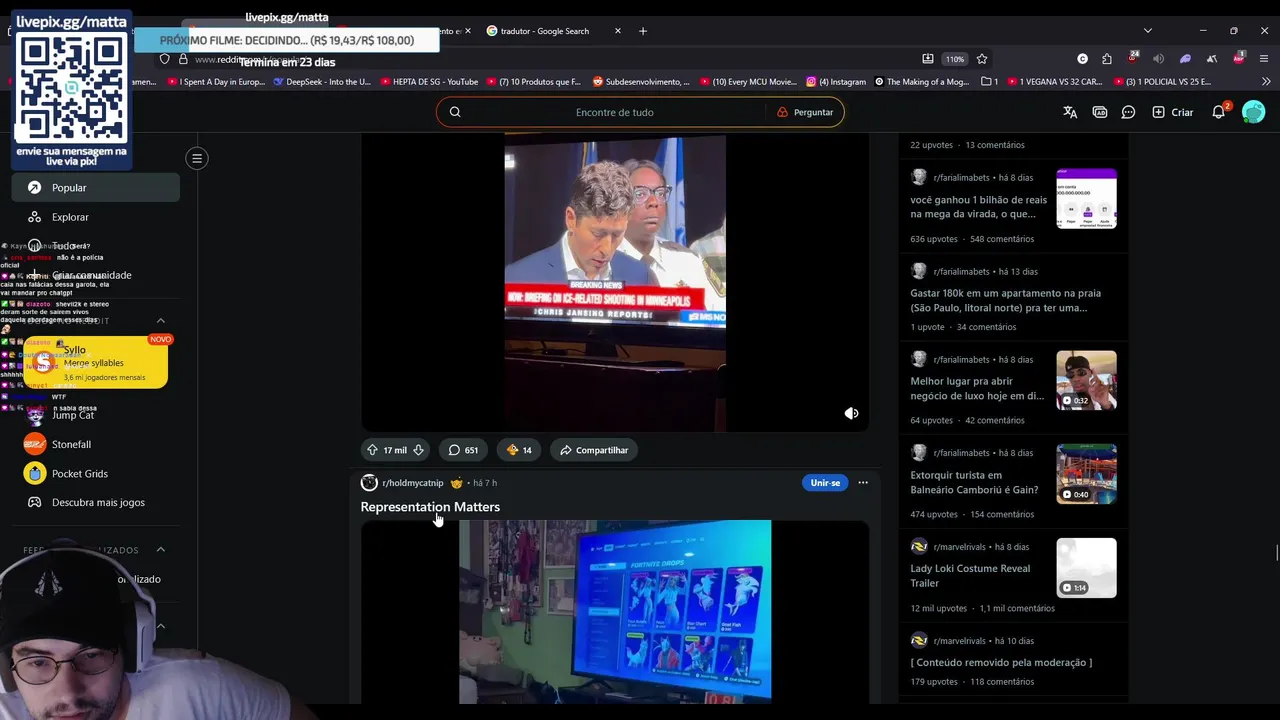1280x720 pixels.
Task: Open the browser extensions puzzle icon
Action: coord(1107,59)
